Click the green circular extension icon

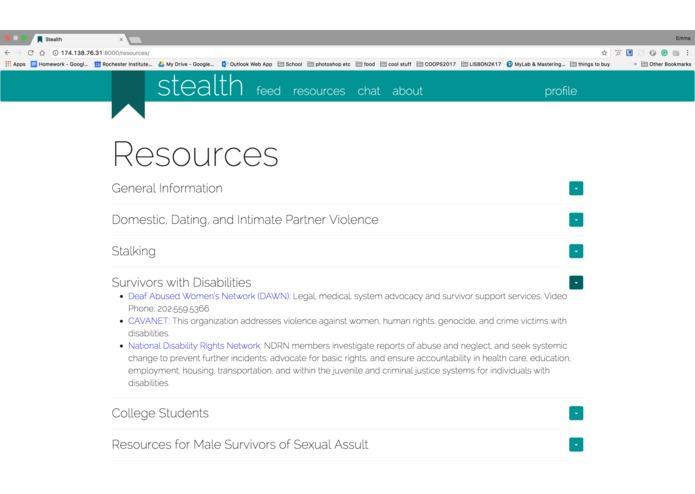[x=664, y=53]
